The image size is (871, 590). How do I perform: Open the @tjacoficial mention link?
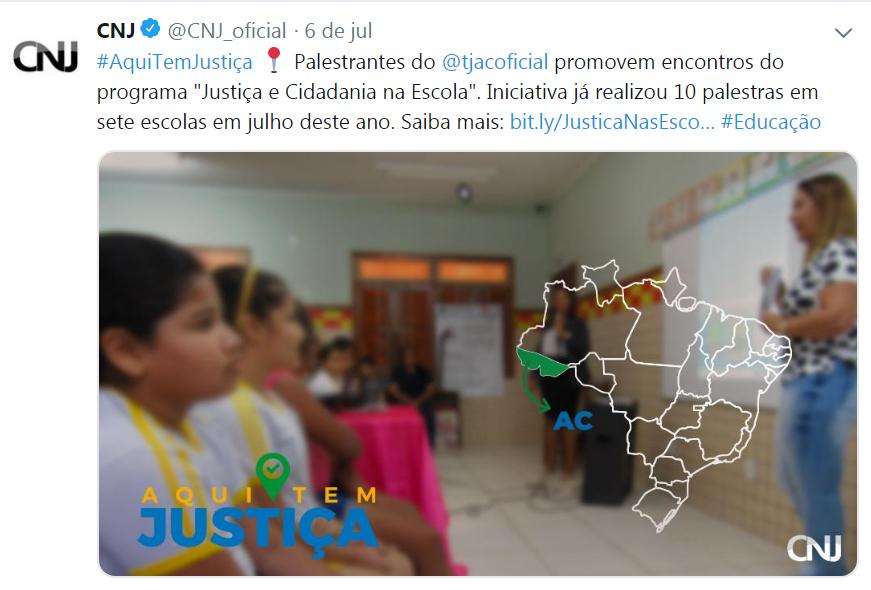(x=495, y=62)
